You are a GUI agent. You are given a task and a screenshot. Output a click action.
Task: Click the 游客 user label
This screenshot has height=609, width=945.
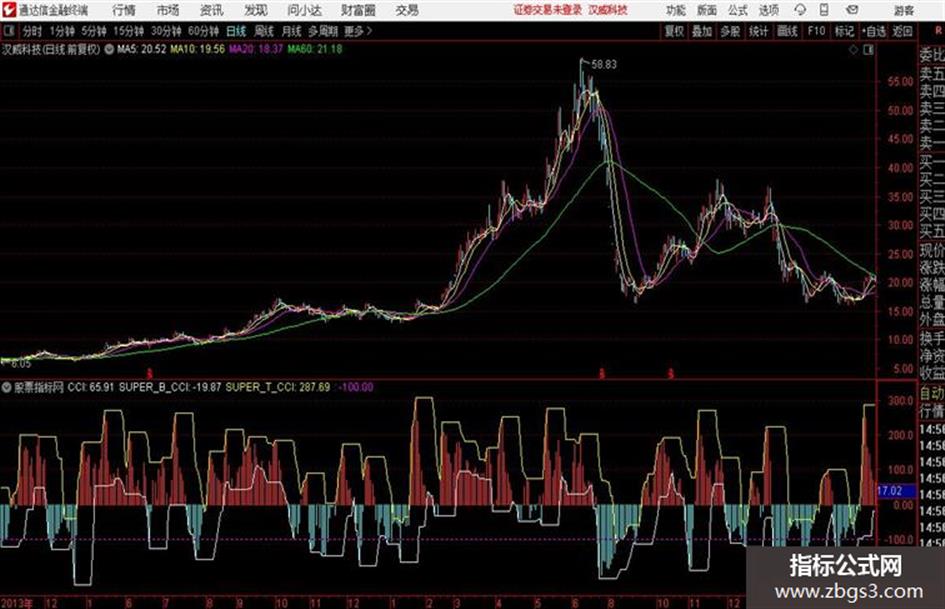pos(903,10)
